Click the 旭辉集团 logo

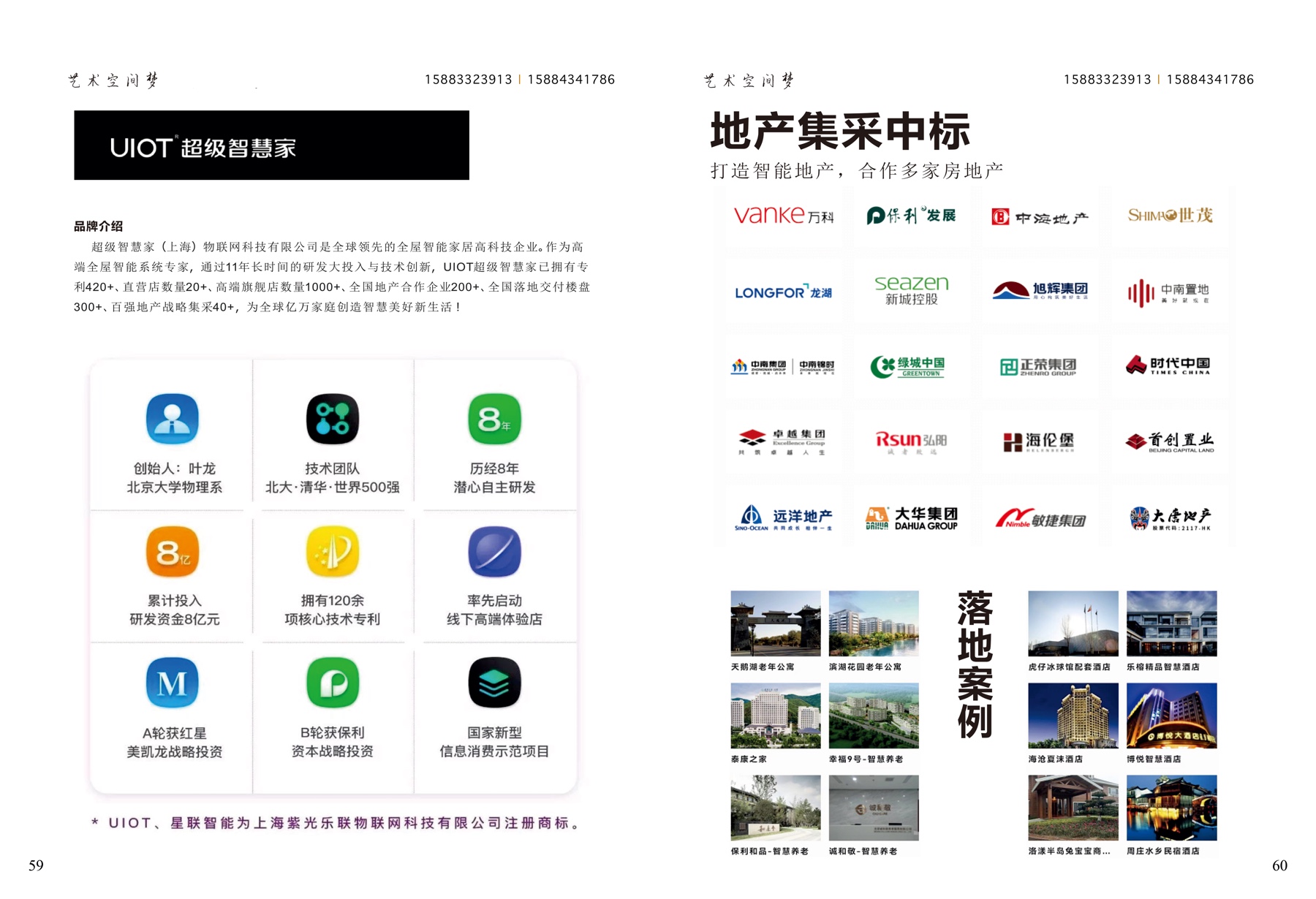pyautogui.click(x=1040, y=291)
